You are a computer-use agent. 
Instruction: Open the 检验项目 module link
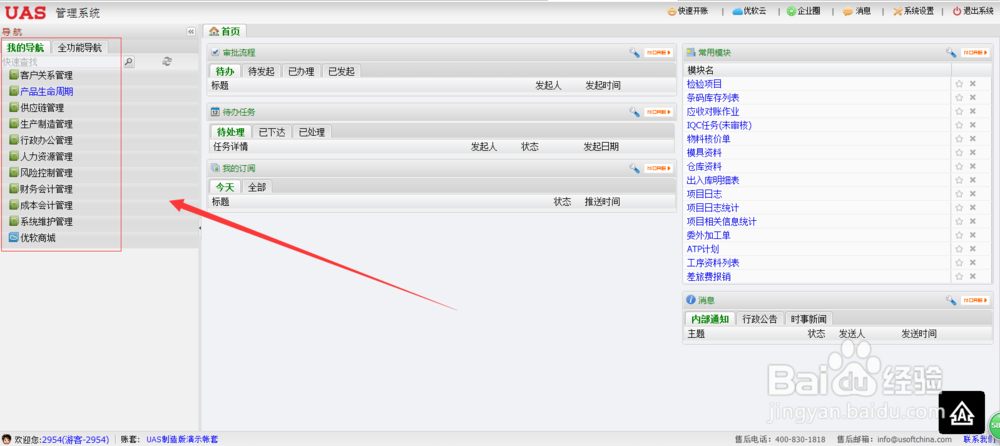pyautogui.click(x=704, y=84)
